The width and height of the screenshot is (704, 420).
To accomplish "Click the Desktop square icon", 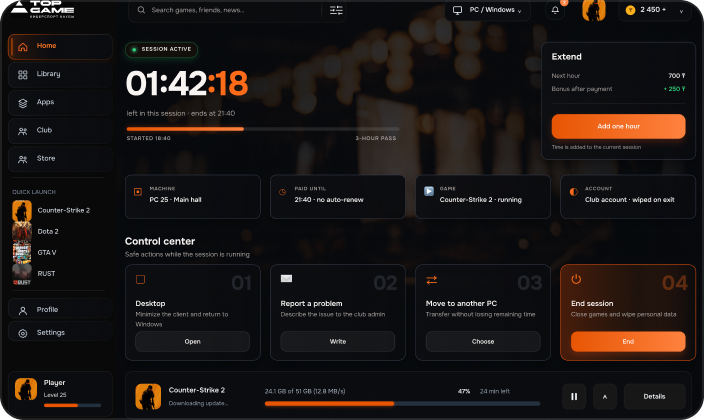I will [x=140, y=279].
